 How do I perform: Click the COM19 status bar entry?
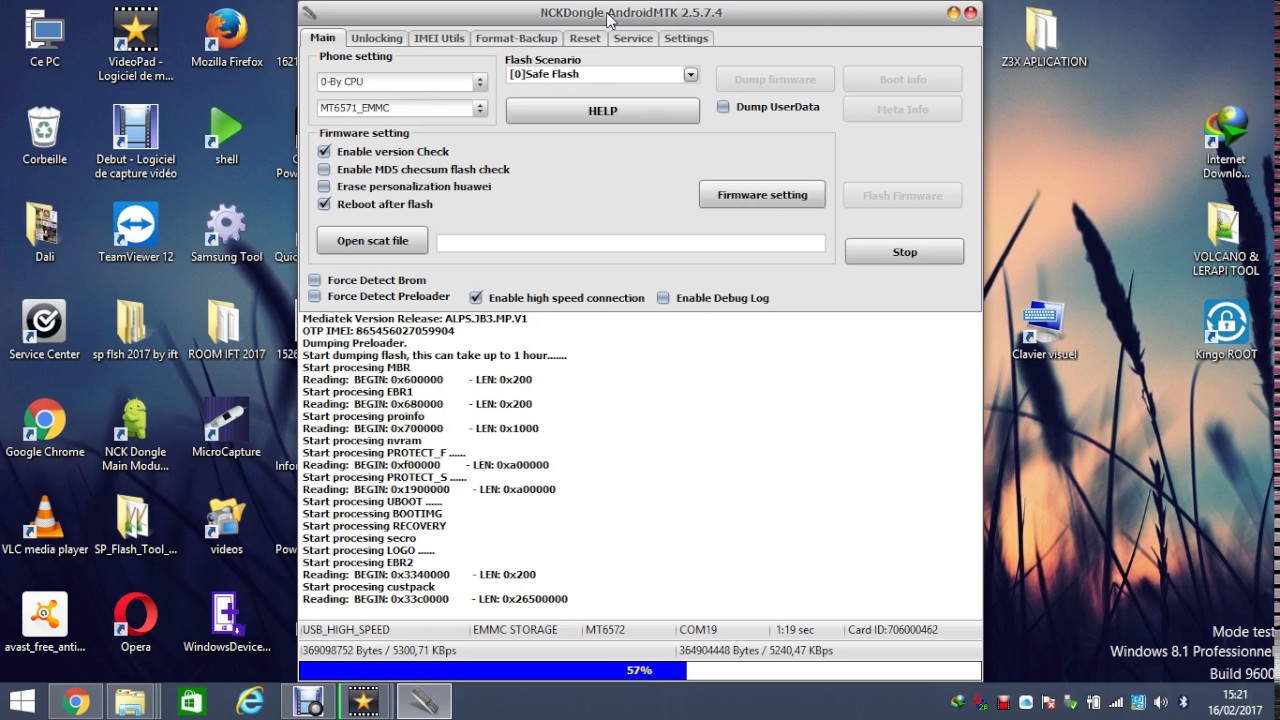(x=698, y=630)
